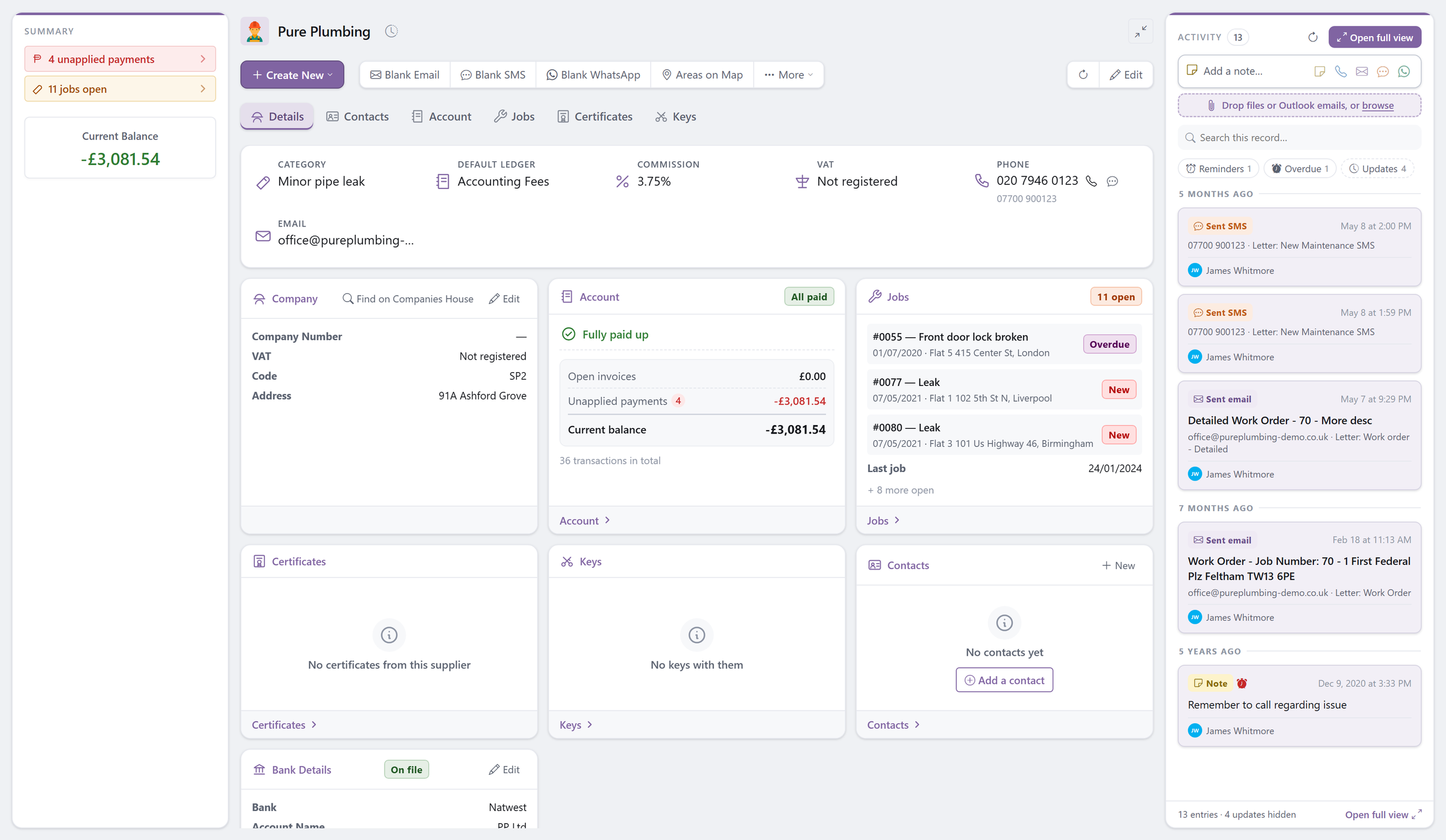Viewport: 1446px width, 840px height.
Task: Switch to the Keys tab
Action: [x=675, y=116]
